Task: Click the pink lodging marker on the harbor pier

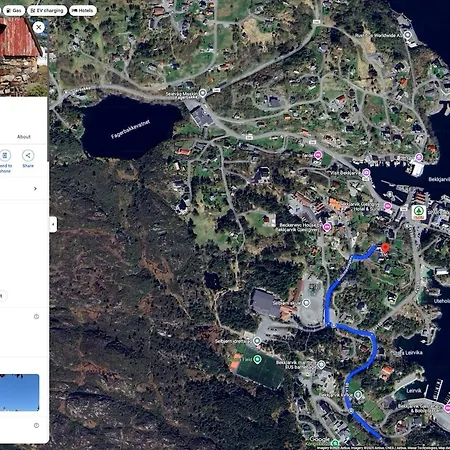Action: click(x=419, y=157)
